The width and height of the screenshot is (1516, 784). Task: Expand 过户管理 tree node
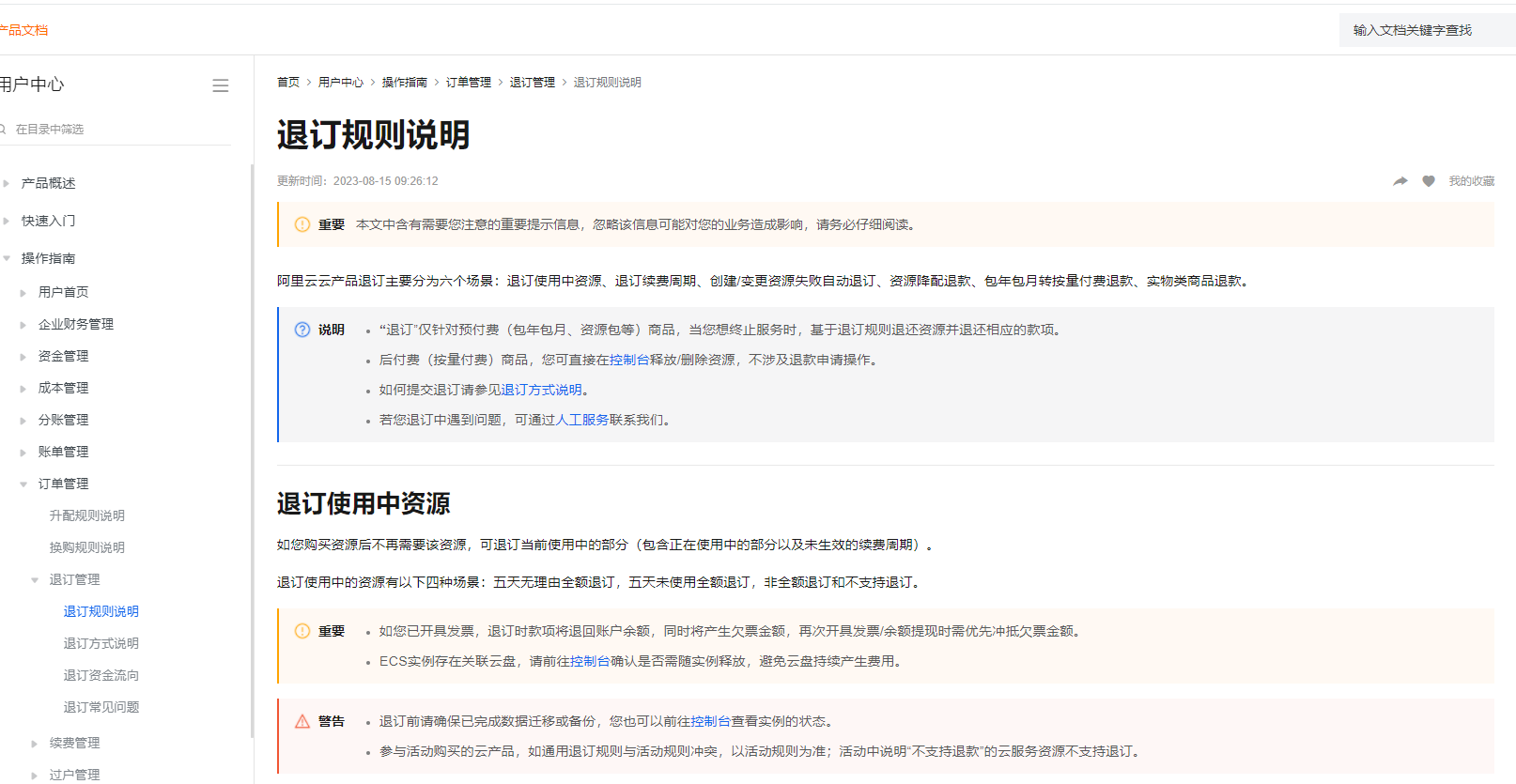(35, 775)
